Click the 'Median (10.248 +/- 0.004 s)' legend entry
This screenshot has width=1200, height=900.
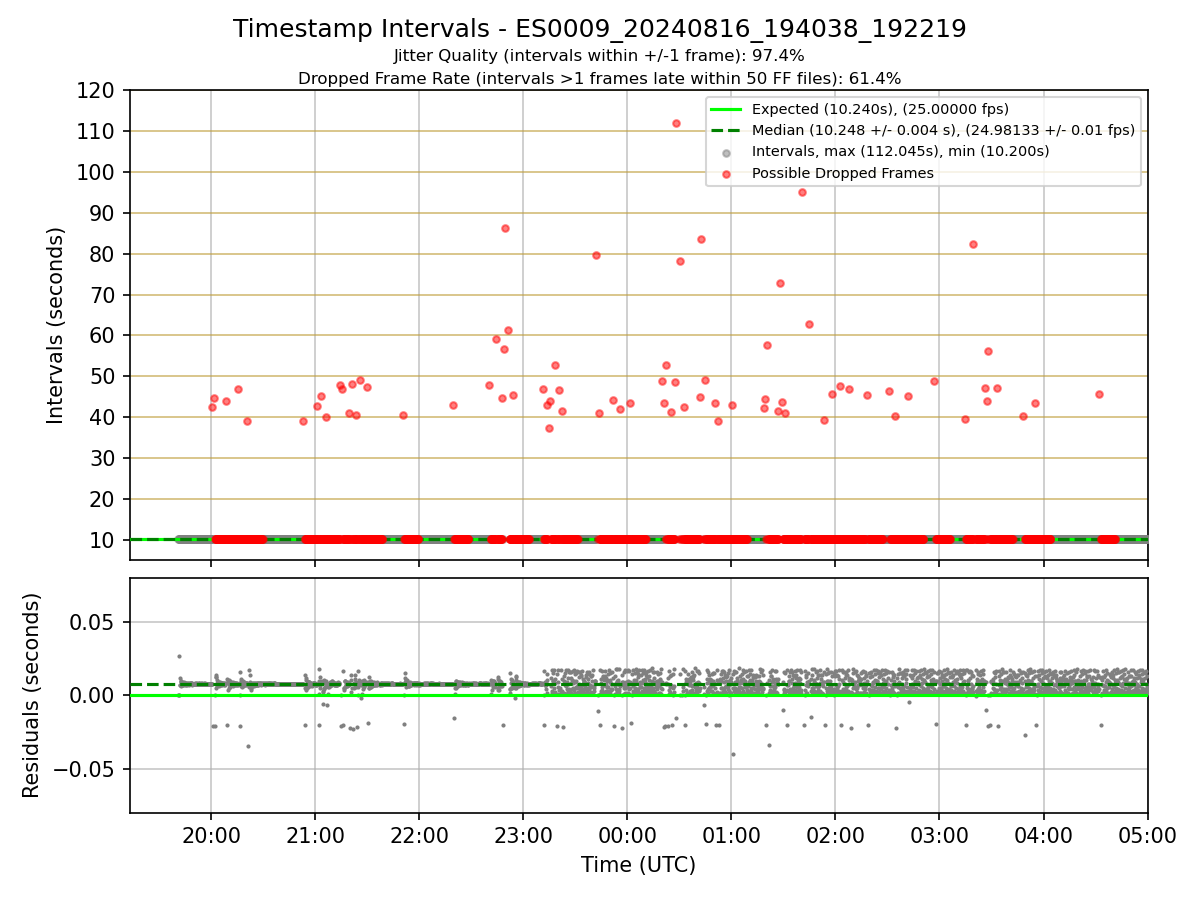[x=943, y=130]
